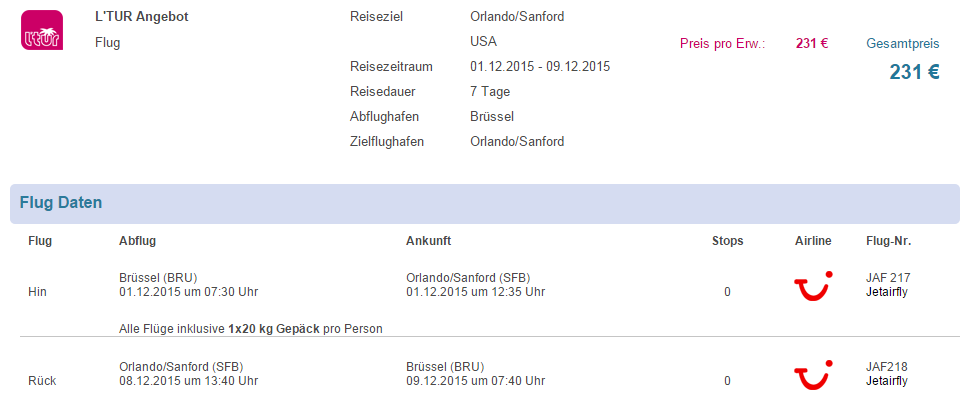Select the Hin flight row label
Viewport: 963px width, 404px height.
tap(37, 292)
